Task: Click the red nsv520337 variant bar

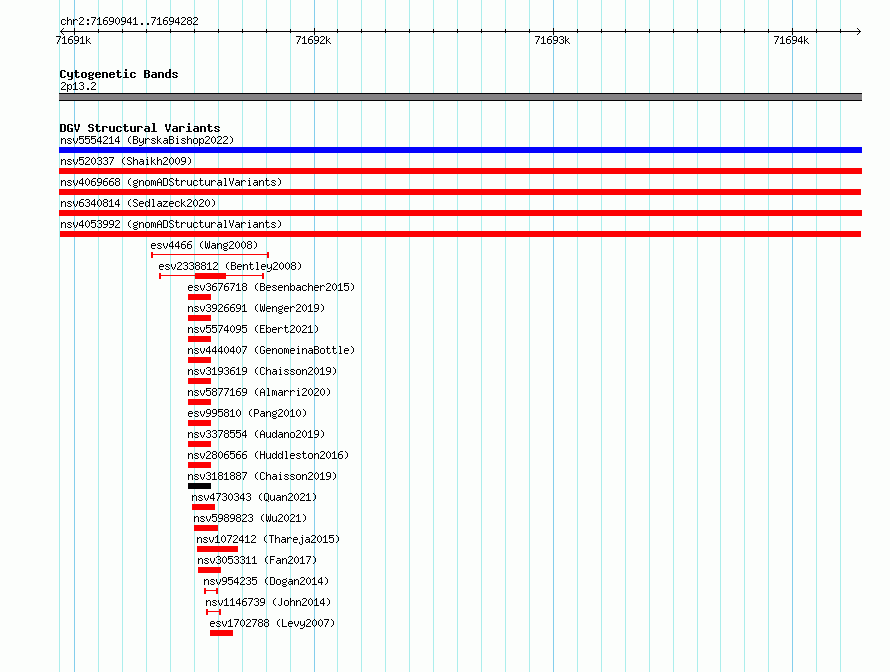Action: (460, 171)
